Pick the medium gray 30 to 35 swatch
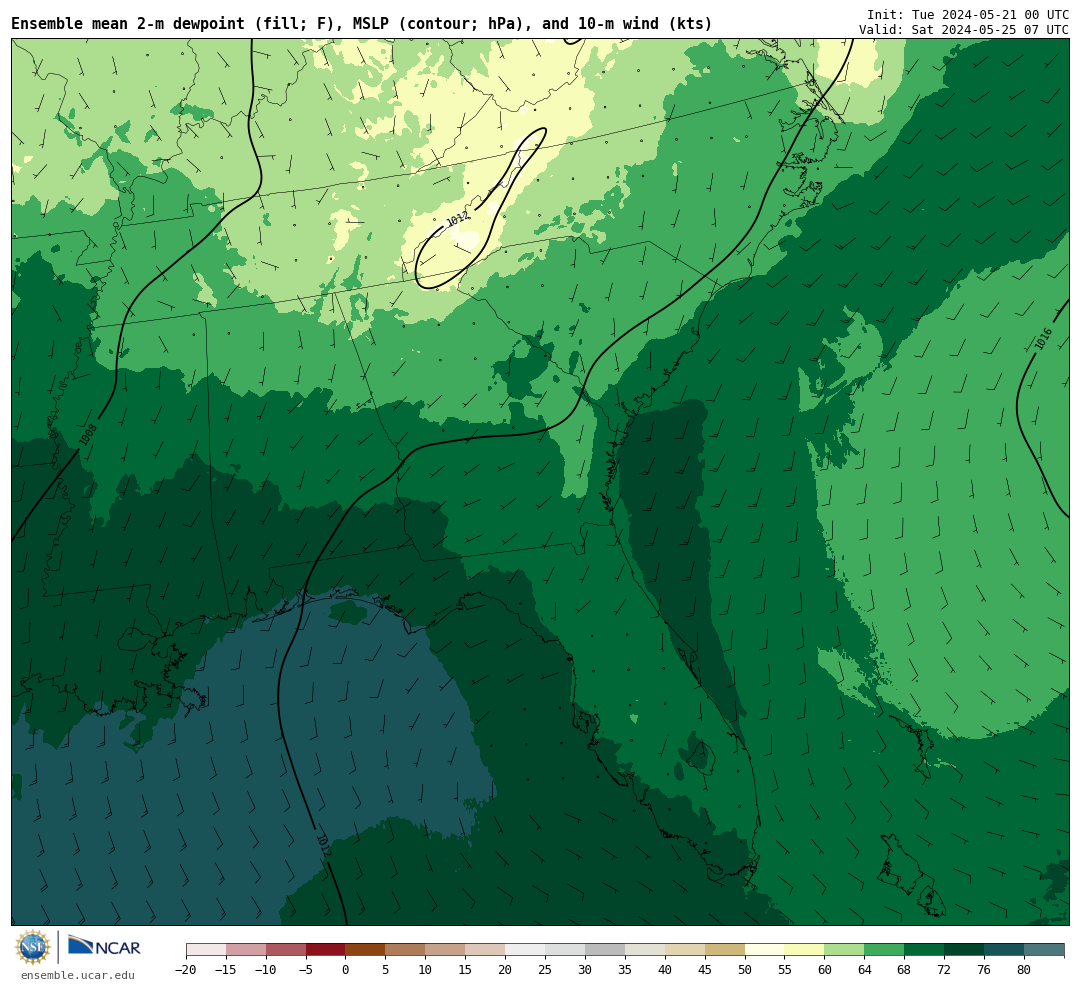Viewport: 1080px width, 988px height. (x=605, y=950)
